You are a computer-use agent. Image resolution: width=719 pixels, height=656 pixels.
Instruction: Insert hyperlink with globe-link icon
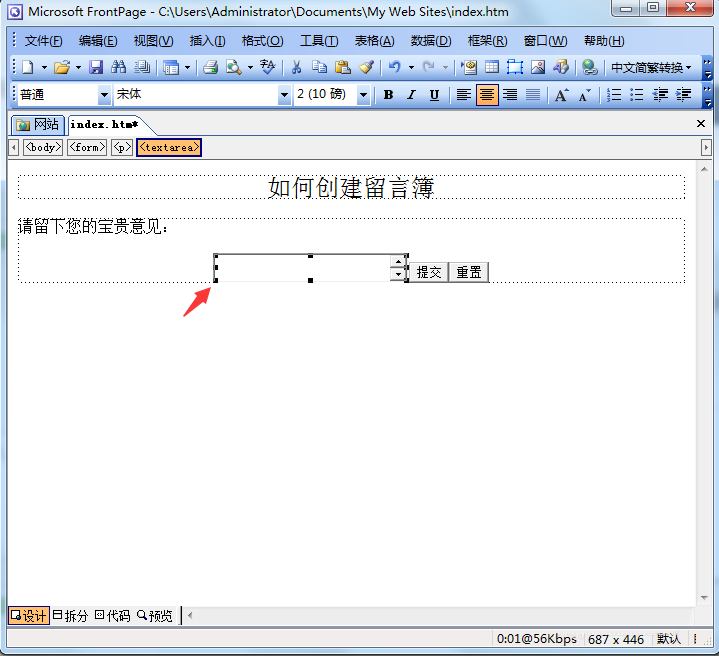590,67
